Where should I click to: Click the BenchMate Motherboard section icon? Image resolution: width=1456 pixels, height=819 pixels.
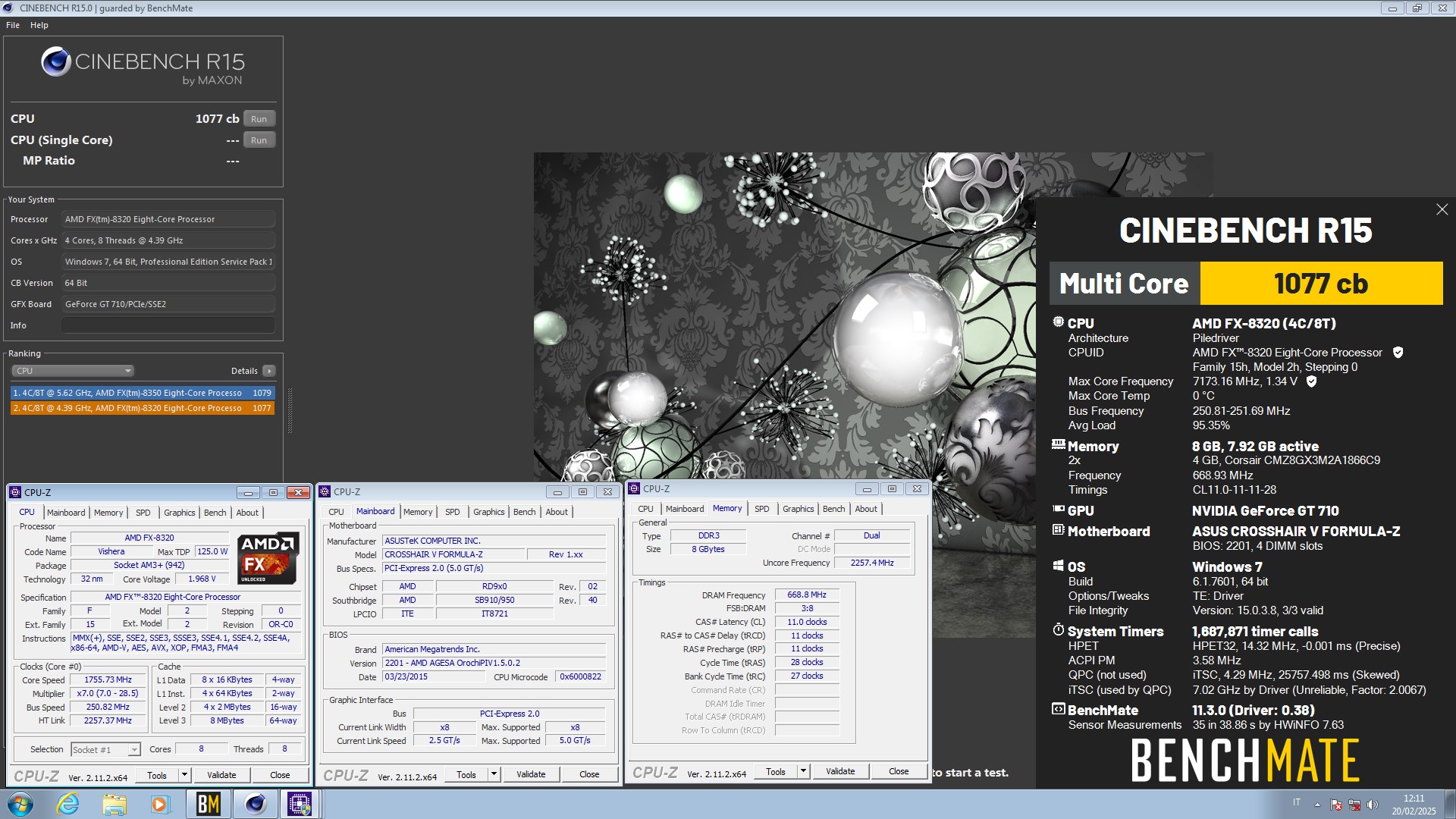(x=1059, y=530)
